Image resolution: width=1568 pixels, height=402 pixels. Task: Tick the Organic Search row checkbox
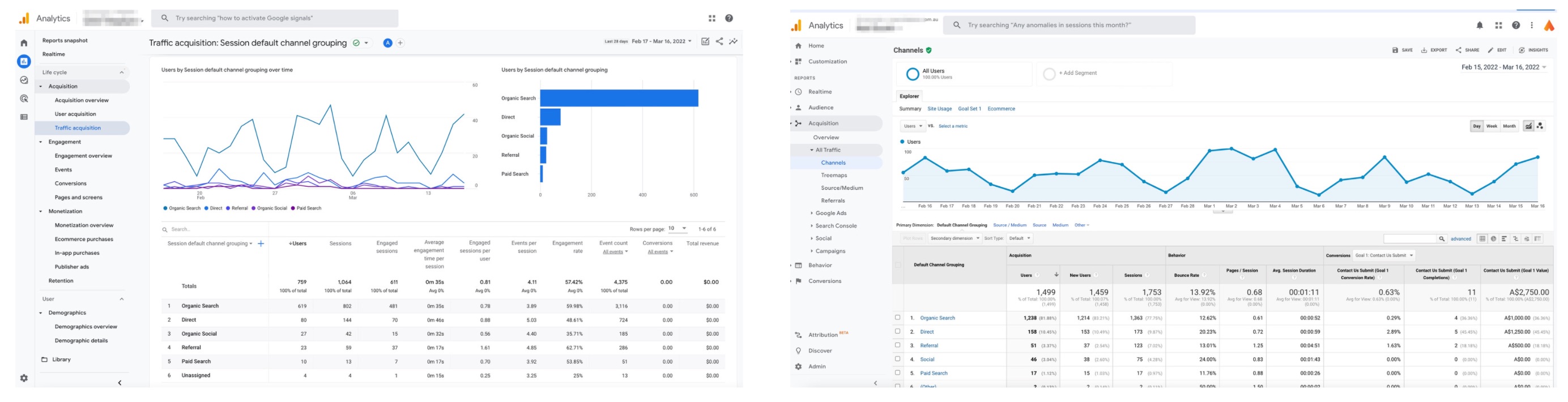(897, 318)
